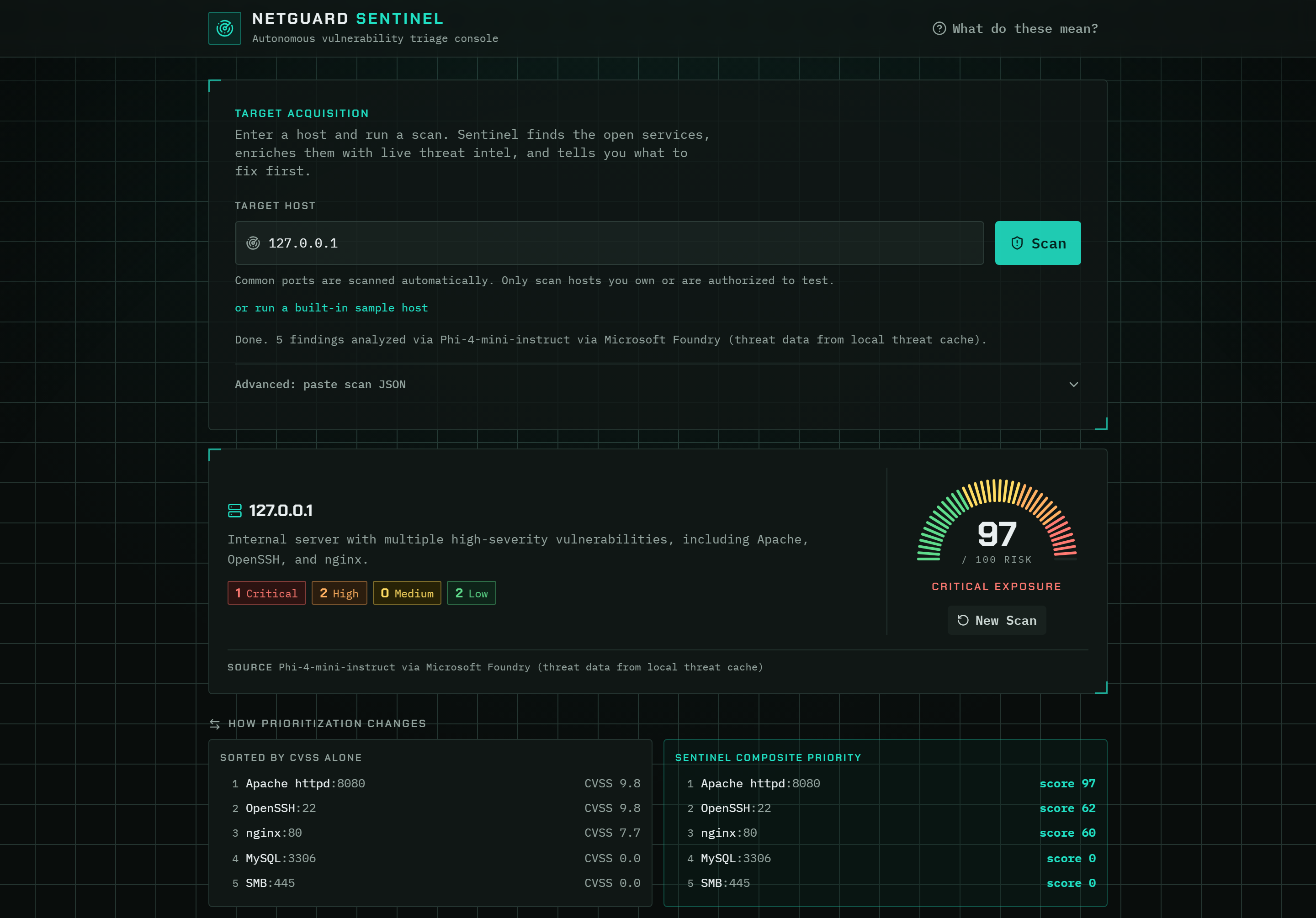Click the question mark help icon

939,29
